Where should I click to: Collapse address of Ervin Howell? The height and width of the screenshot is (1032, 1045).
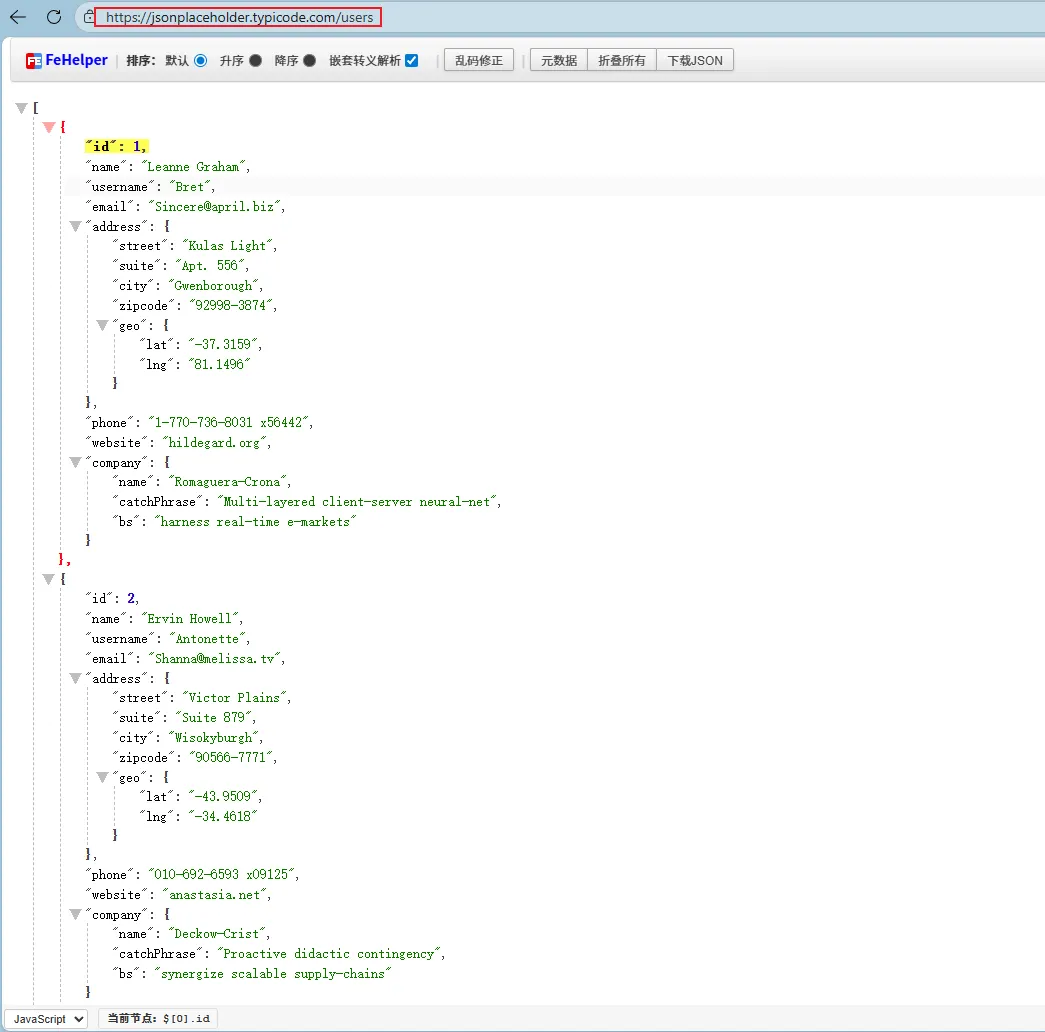75,678
